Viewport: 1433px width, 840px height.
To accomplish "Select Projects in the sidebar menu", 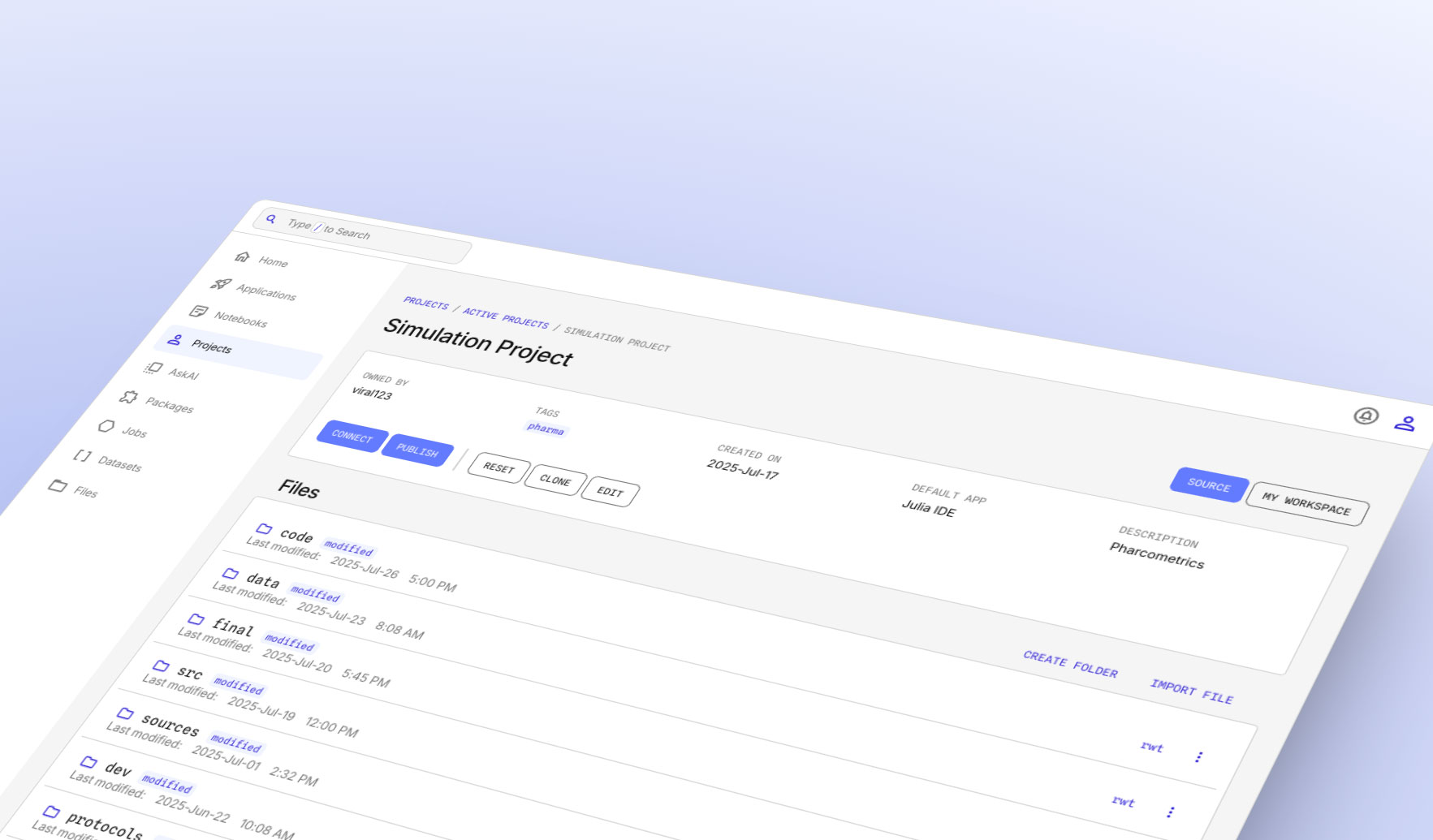I will (211, 347).
